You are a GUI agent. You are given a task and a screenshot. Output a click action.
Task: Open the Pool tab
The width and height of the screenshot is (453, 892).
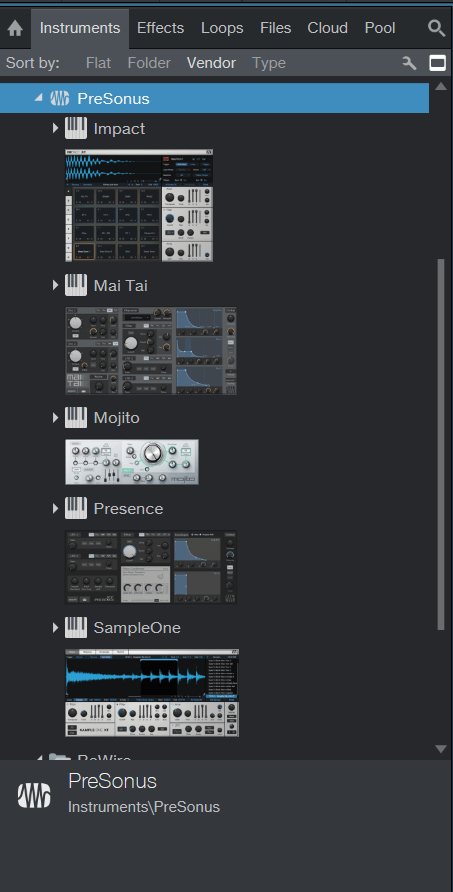(x=380, y=28)
